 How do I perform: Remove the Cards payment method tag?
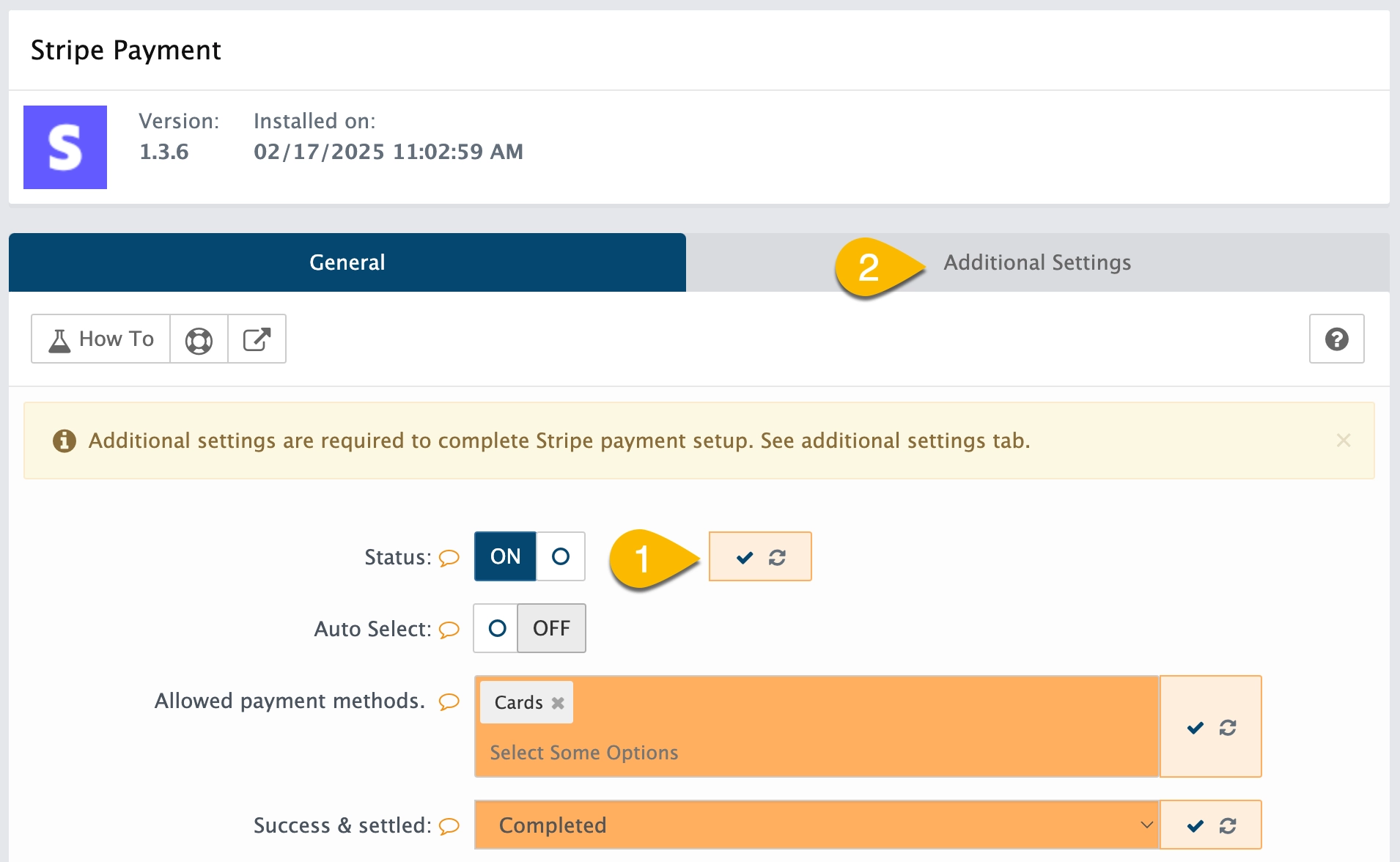click(x=558, y=703)
